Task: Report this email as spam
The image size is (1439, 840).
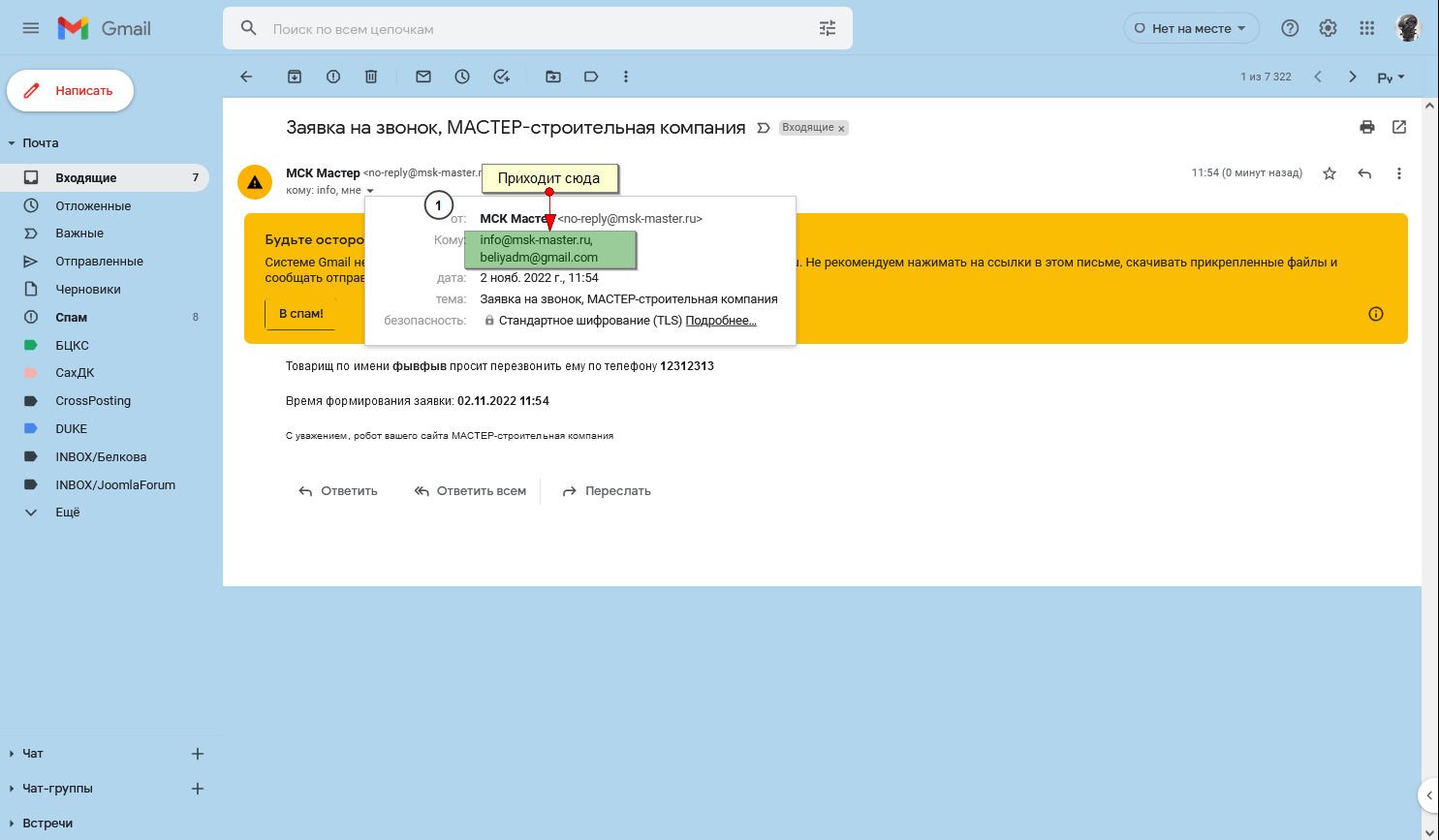Action: pos(333,77)
